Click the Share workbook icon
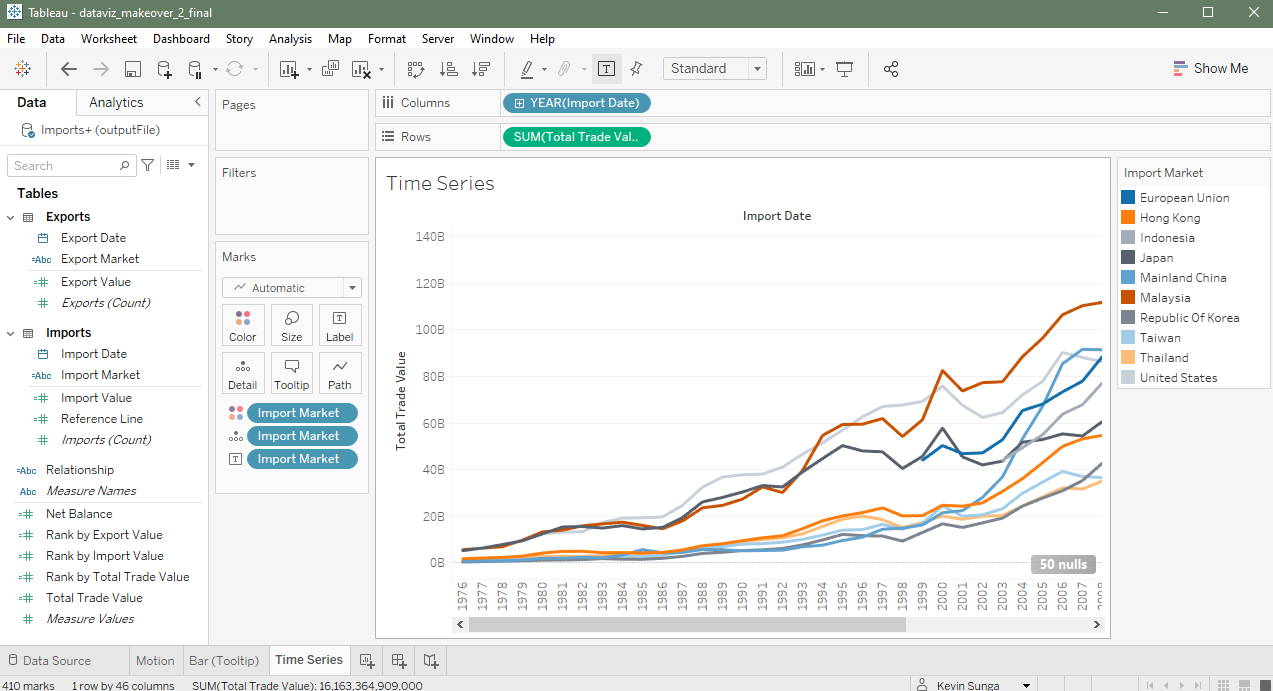The height and width of the screenshot is (691, 1273). (x=891, y=69)
